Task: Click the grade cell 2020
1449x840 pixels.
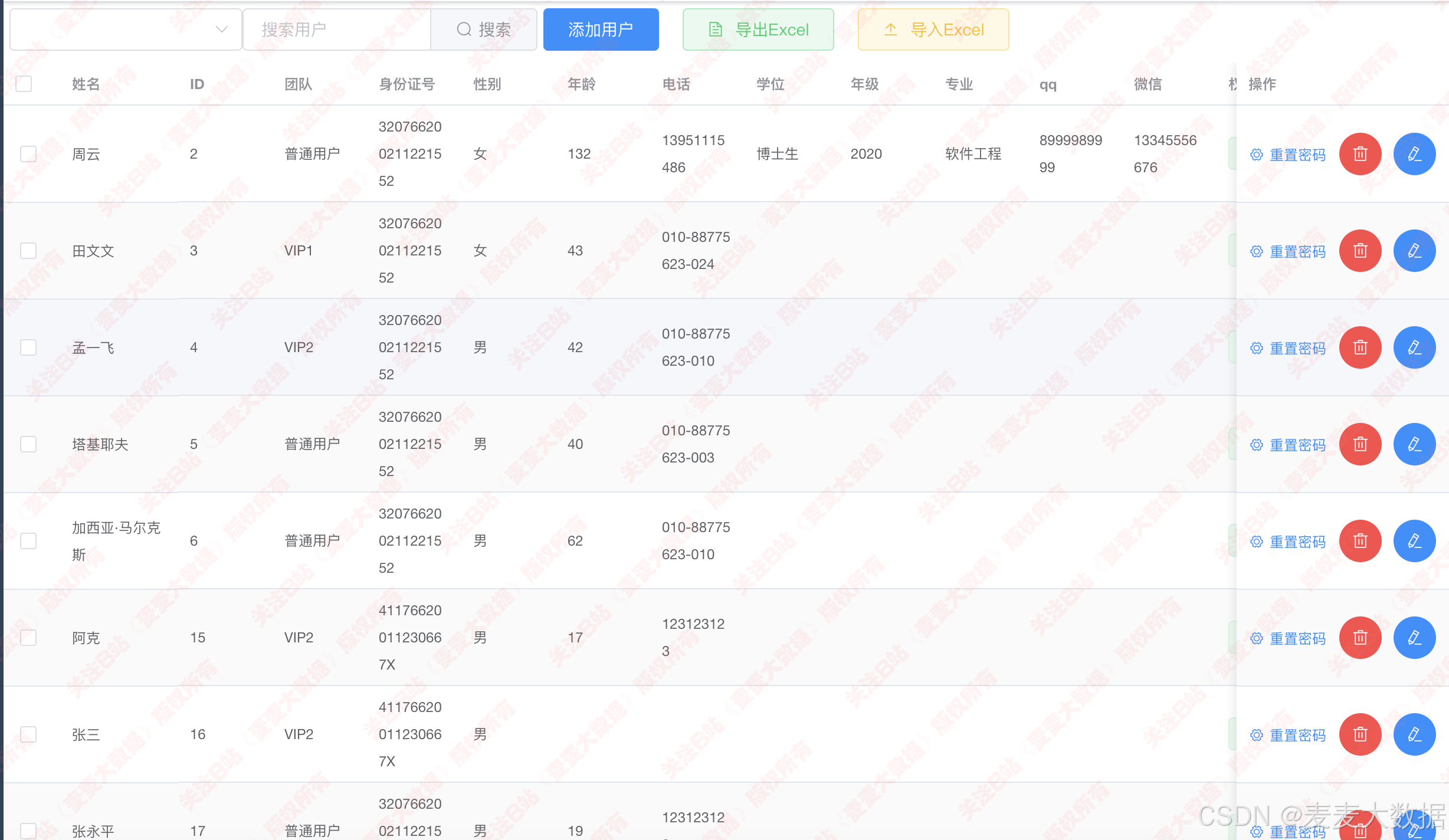Action: pos(866,154)
